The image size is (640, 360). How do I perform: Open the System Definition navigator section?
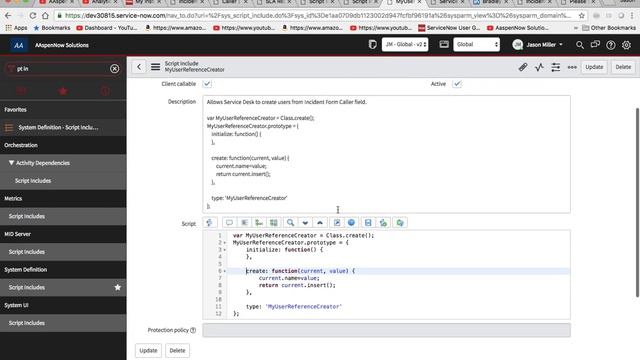click(63, 269)
